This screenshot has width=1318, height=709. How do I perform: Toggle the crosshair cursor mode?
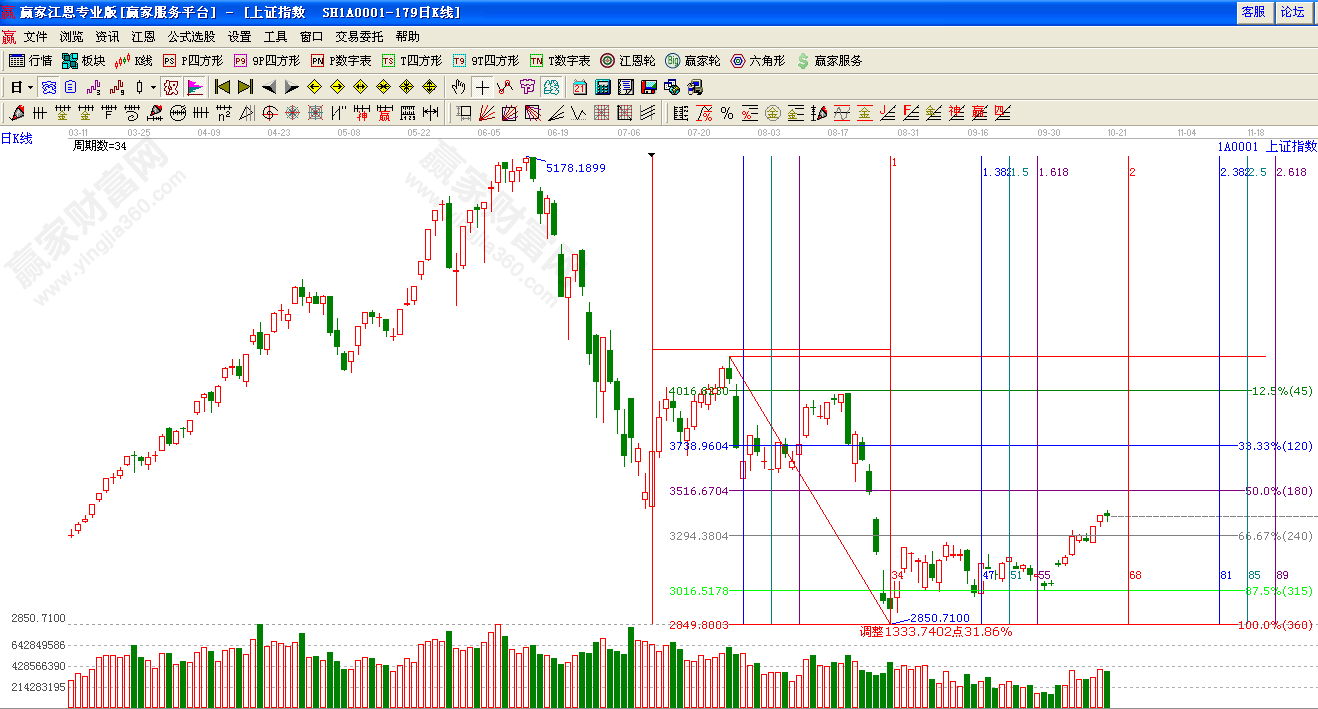pyautogui.click(x=482, y=87)
